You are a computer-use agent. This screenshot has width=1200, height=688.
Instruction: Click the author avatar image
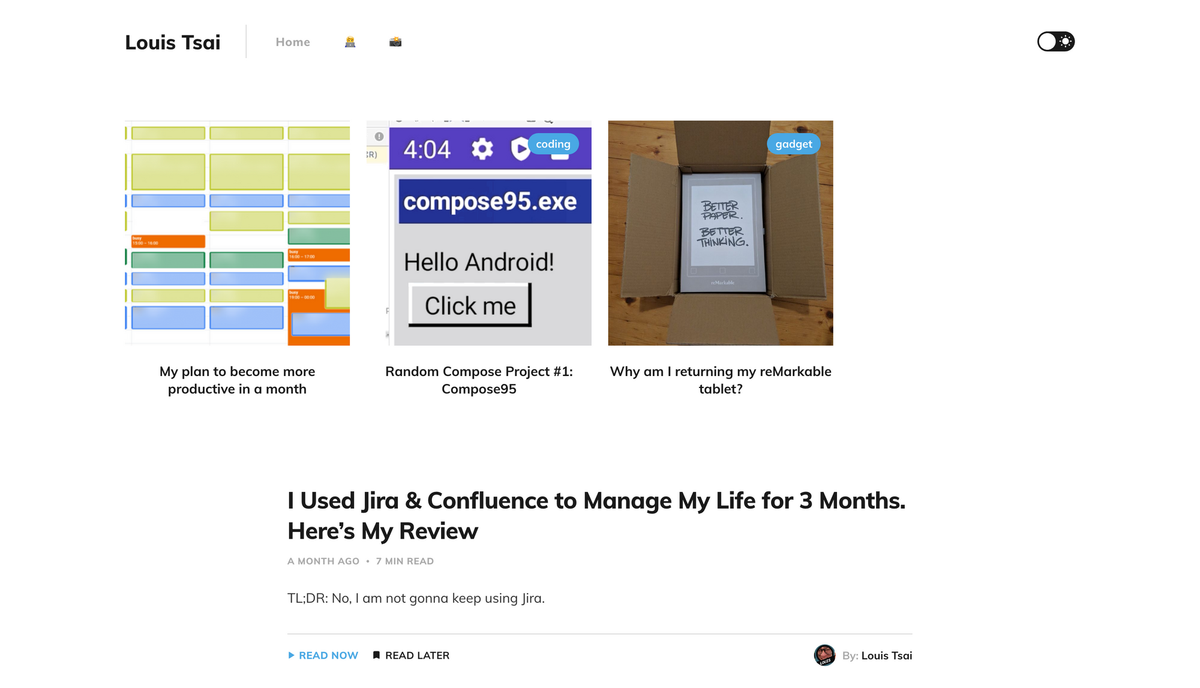[824, 655]
